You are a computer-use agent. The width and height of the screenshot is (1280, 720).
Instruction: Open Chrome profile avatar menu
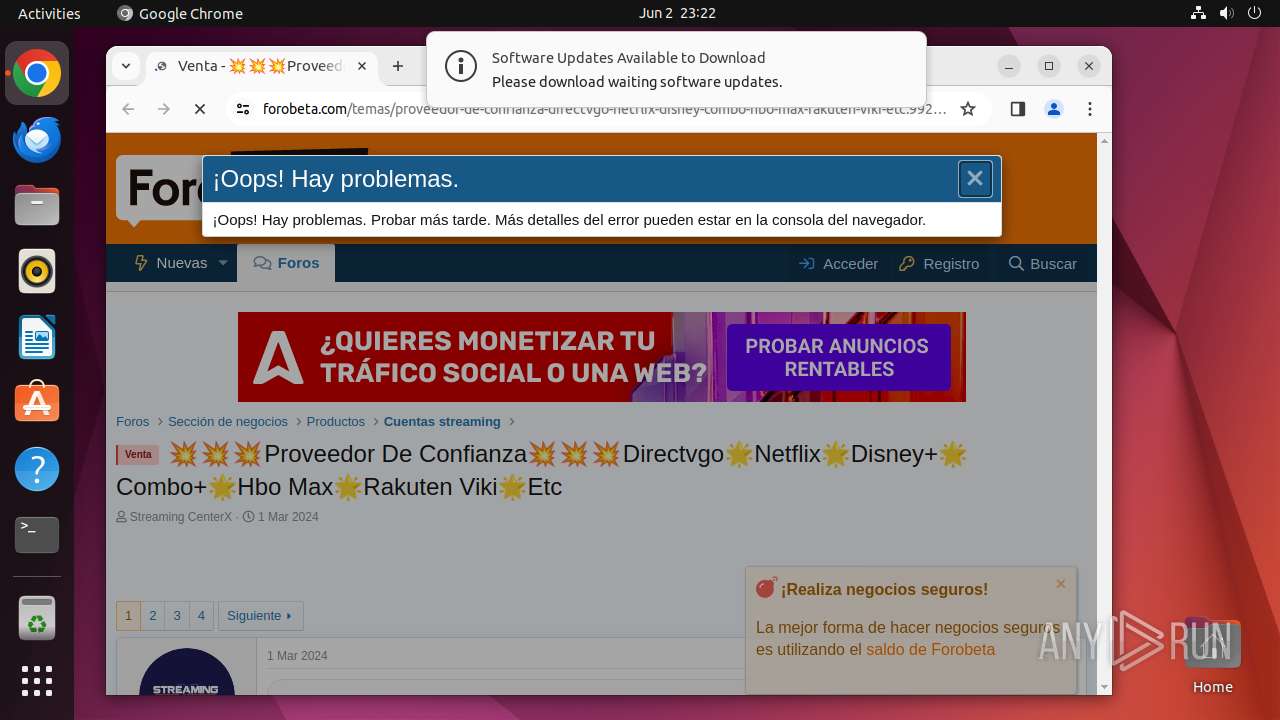coord(1054,109)
